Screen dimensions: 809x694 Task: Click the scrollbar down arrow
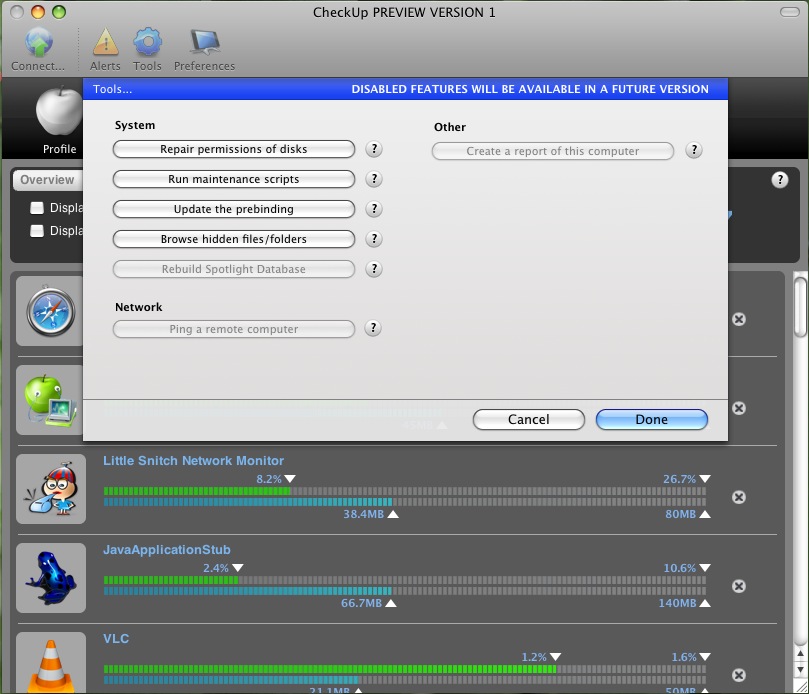800,670
